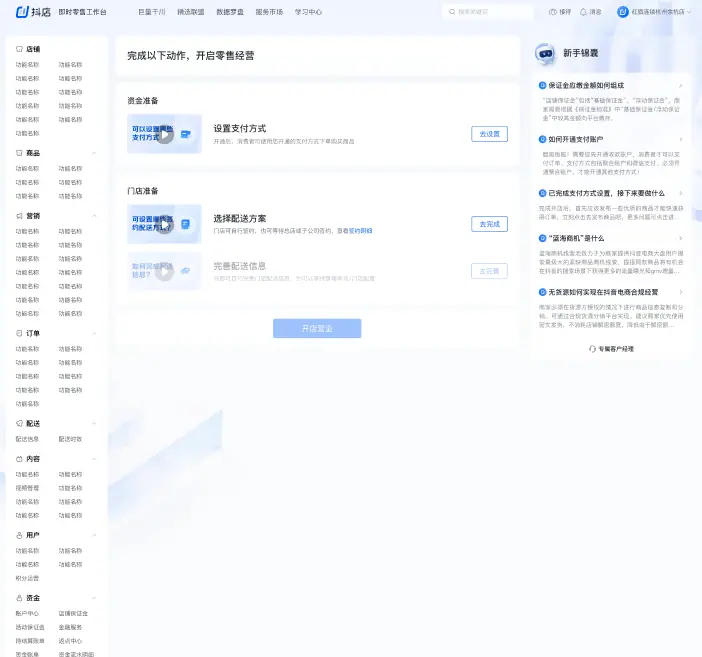702x657 pixels.
Task: Collapse the 资金 sidebar section chevron
Action: (94, 598)
